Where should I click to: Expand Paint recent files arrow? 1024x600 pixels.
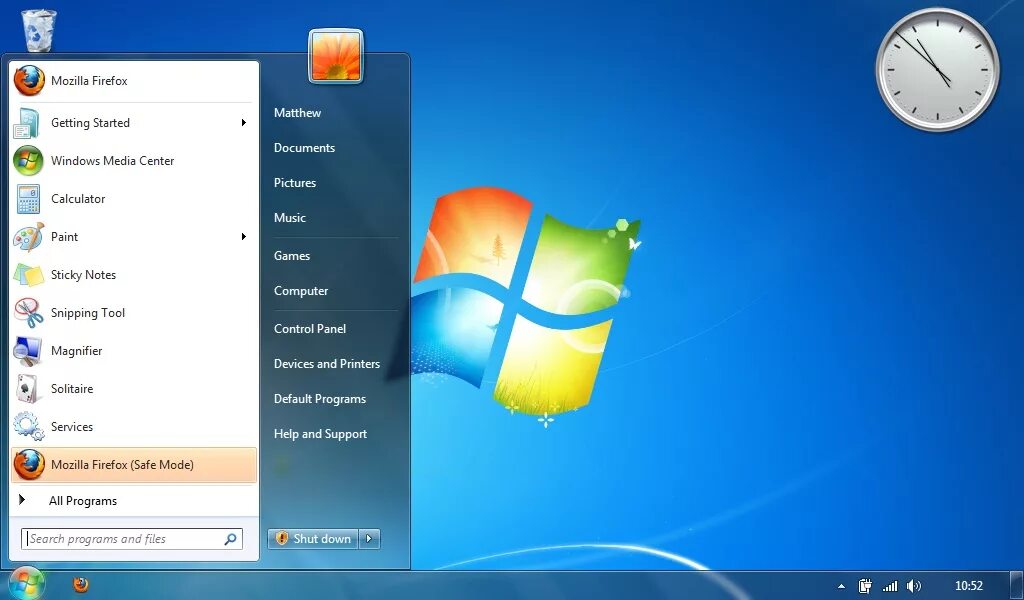click(244, 236)
